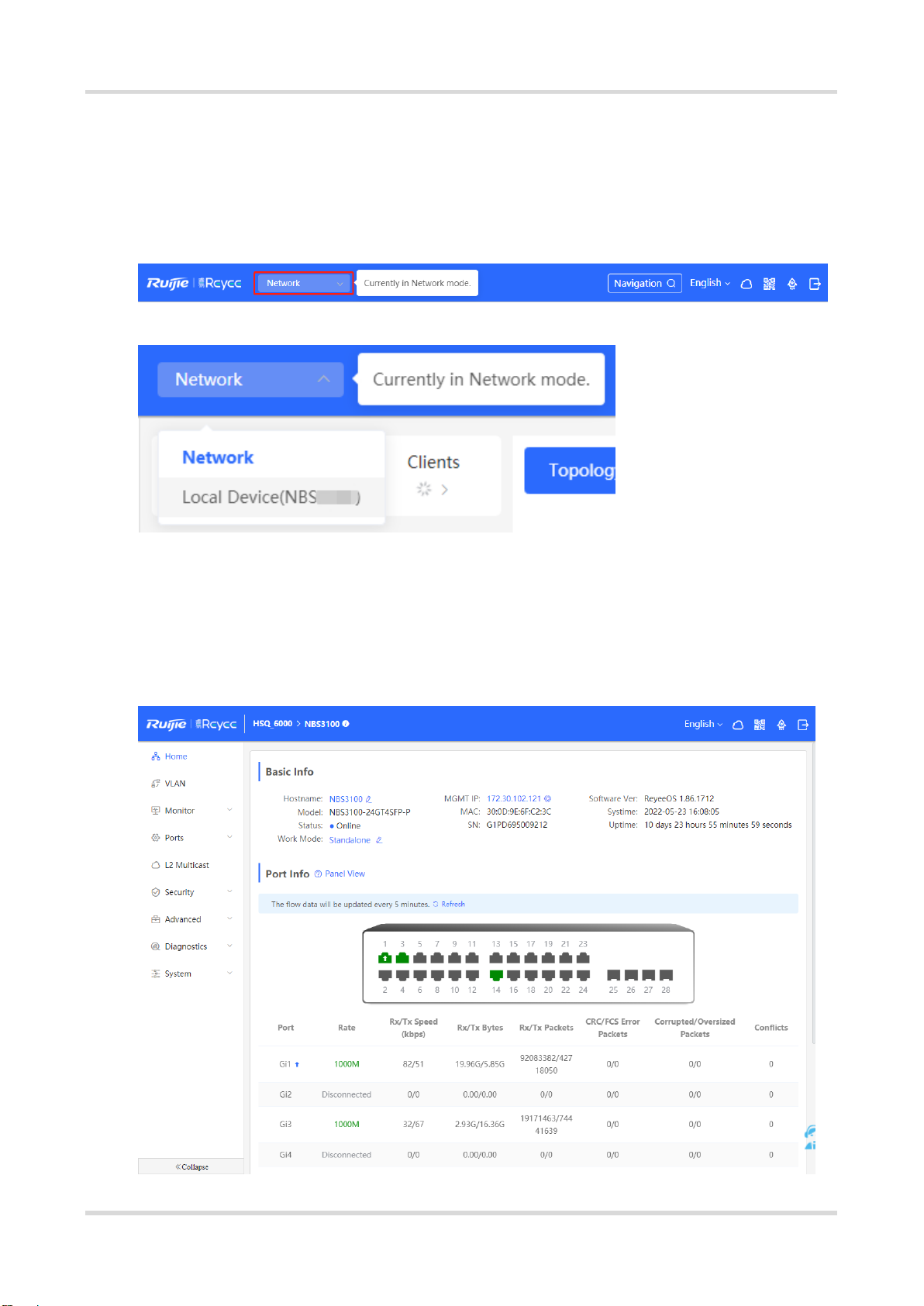Expand the Diagnostics sidebar section
Screen dimensions: 924x1306
(191, 946)
